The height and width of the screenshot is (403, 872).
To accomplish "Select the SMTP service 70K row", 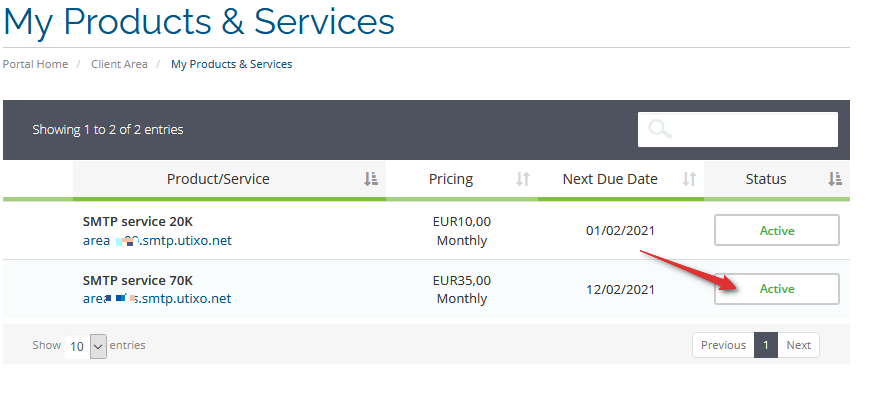I will tap(426, 289).
